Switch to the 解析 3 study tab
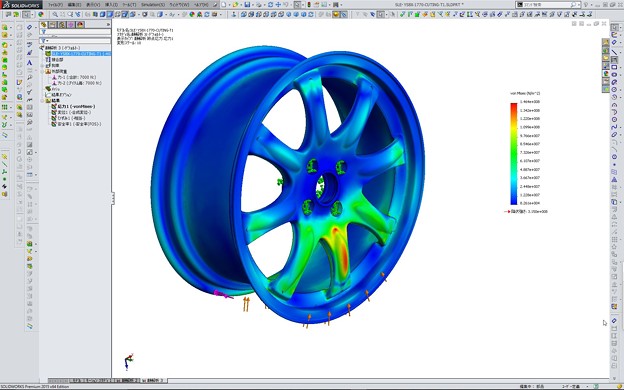 pyautogui.click(x=154, y=380)
